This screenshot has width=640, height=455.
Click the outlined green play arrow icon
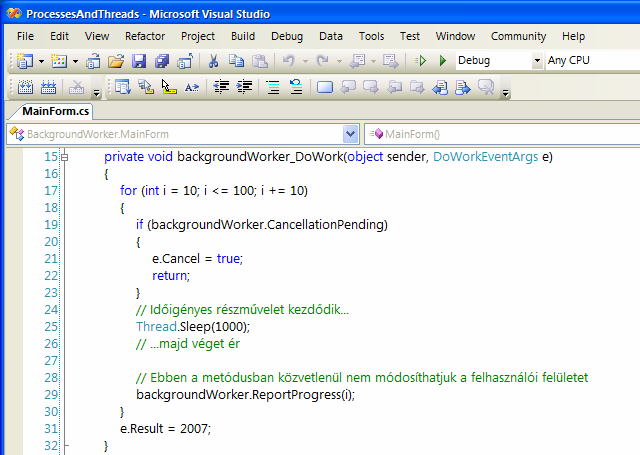tap(420, 61)
